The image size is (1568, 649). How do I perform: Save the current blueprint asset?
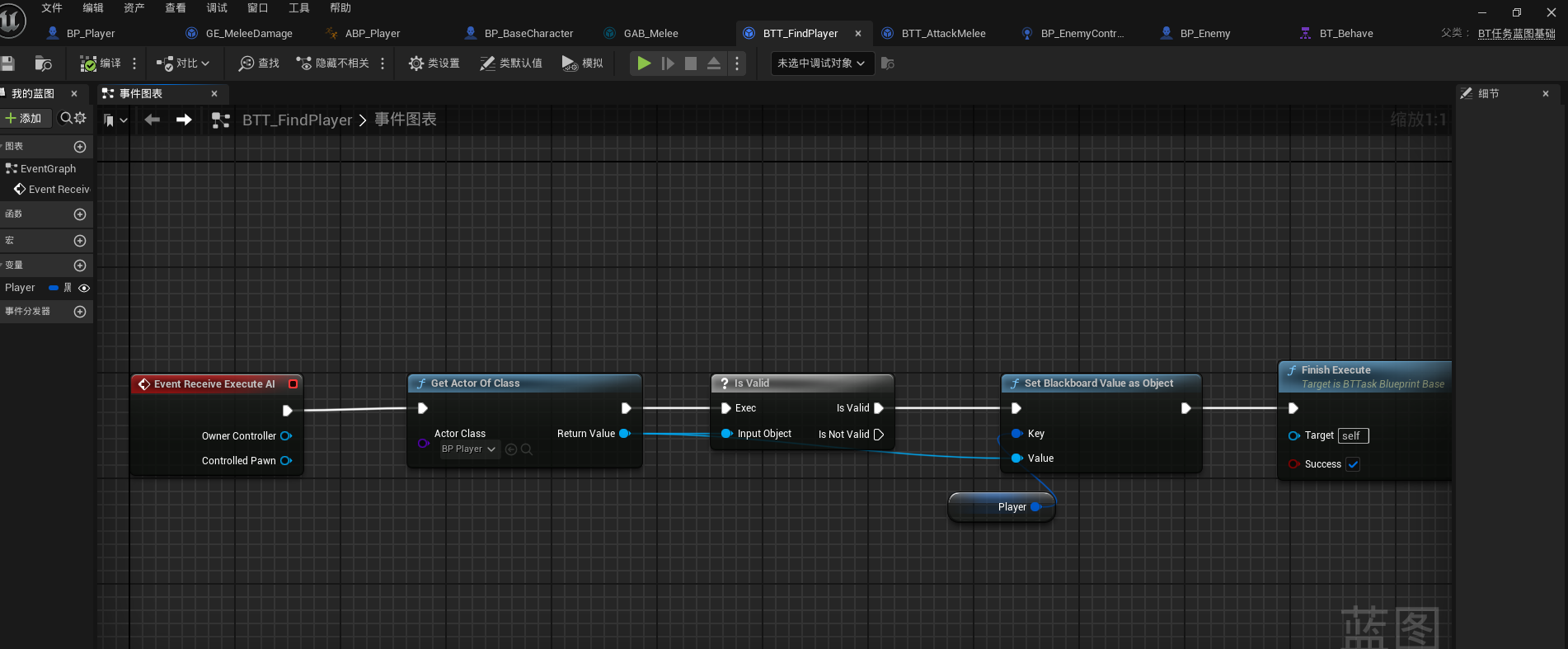tap(8, 63)
